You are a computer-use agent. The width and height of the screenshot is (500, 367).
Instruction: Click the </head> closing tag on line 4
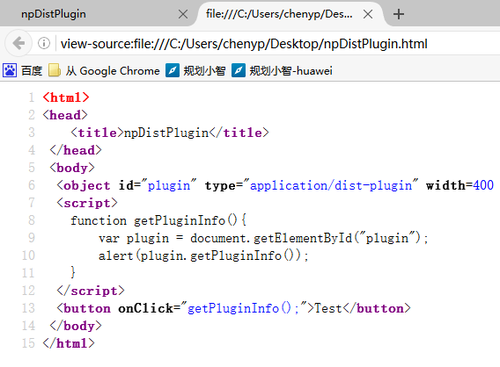coord(76,150)
